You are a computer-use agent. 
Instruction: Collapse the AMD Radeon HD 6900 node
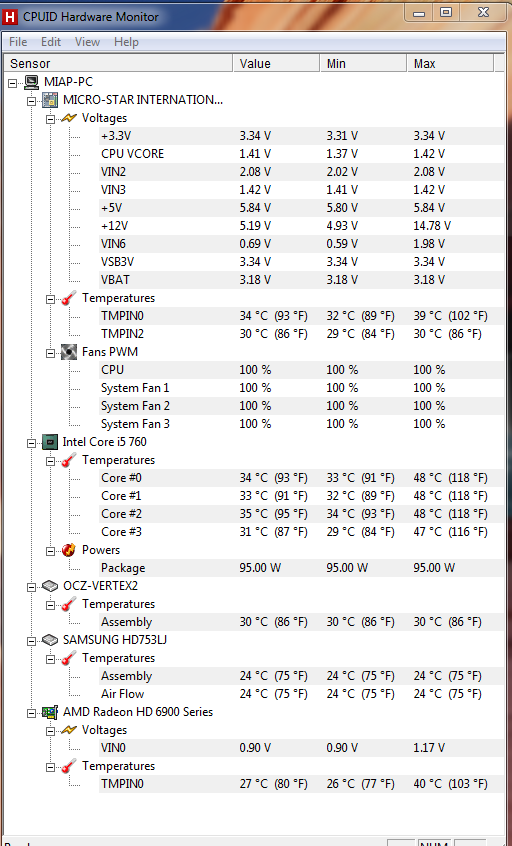pyautogui.click(x=31, y=713)
